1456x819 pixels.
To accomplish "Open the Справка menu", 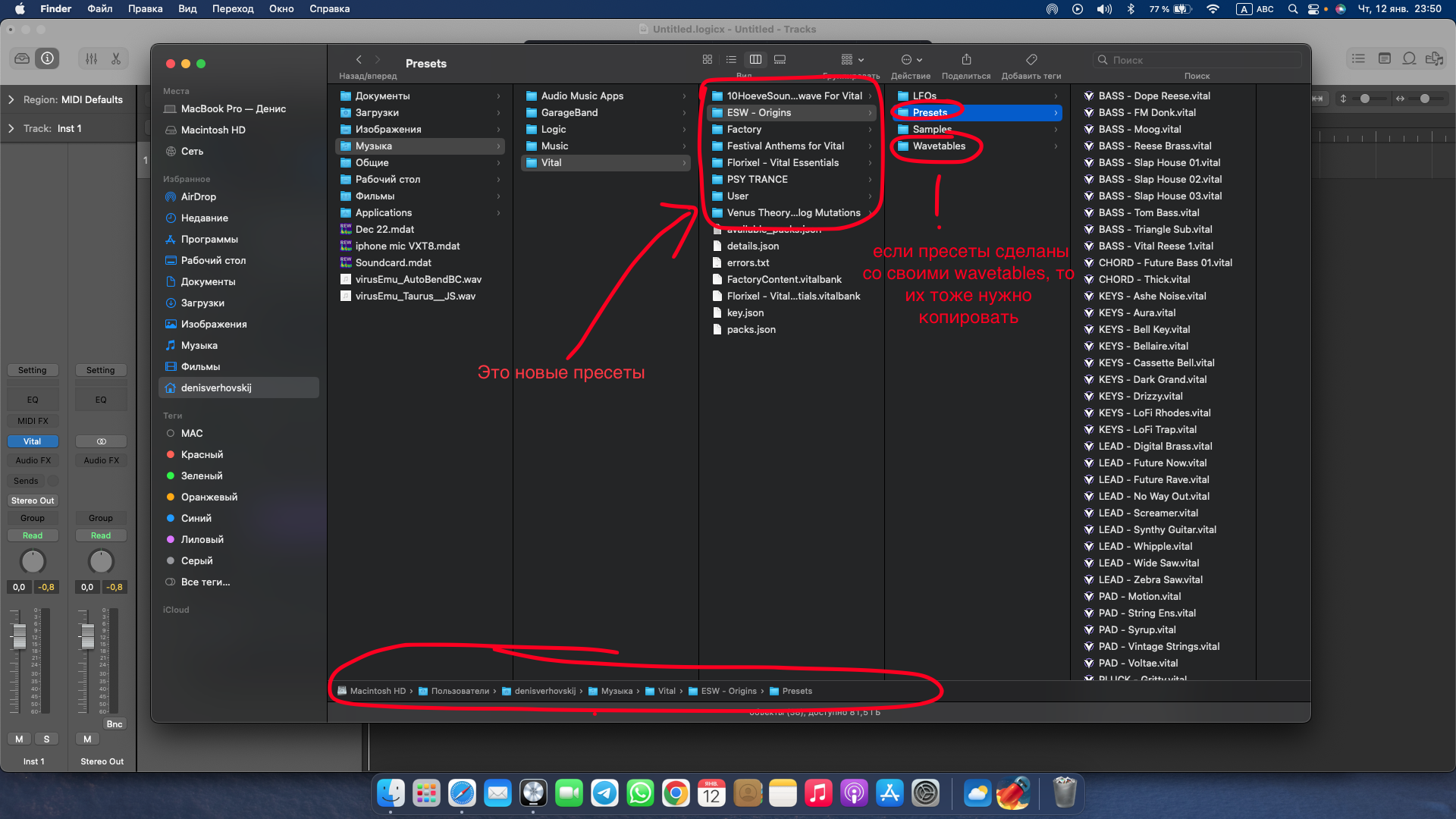I will 330,9.
